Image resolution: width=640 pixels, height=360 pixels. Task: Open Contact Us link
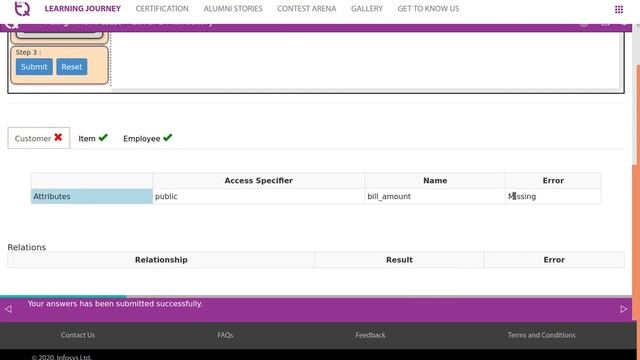click(x=78, y=335)
